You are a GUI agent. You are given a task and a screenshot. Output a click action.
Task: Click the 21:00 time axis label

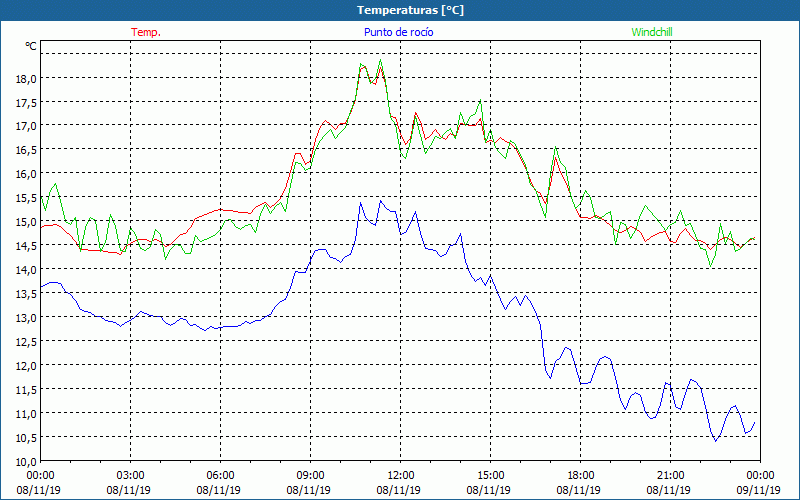tap(670, 476)
